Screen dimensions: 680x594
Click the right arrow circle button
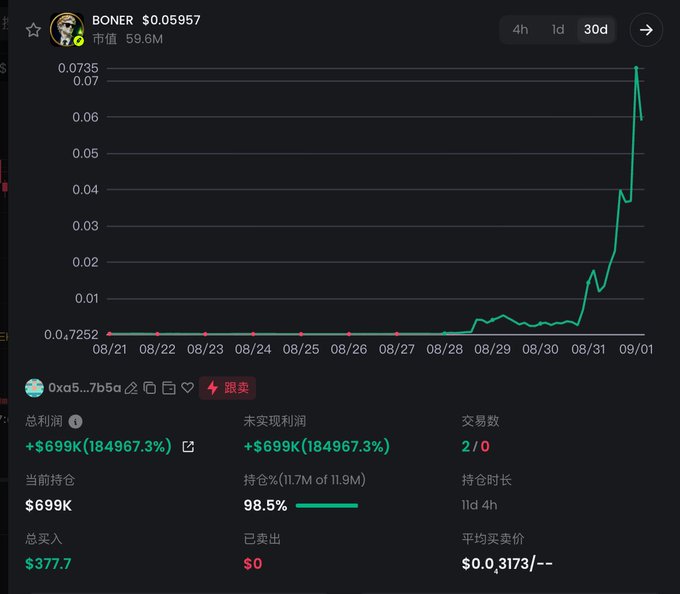coord(646,30)
